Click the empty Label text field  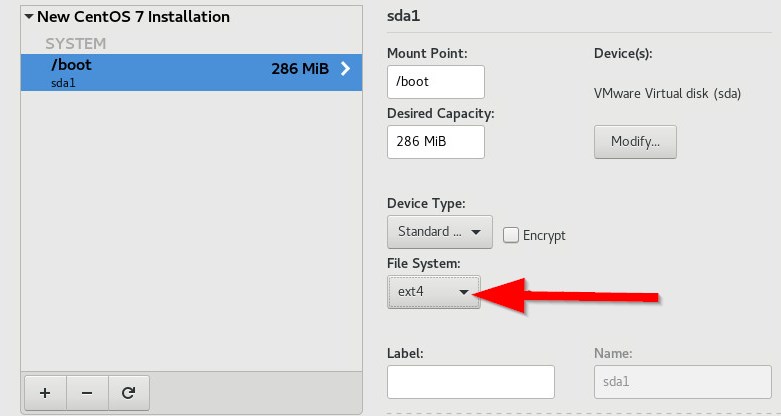(x=470, y=382)
